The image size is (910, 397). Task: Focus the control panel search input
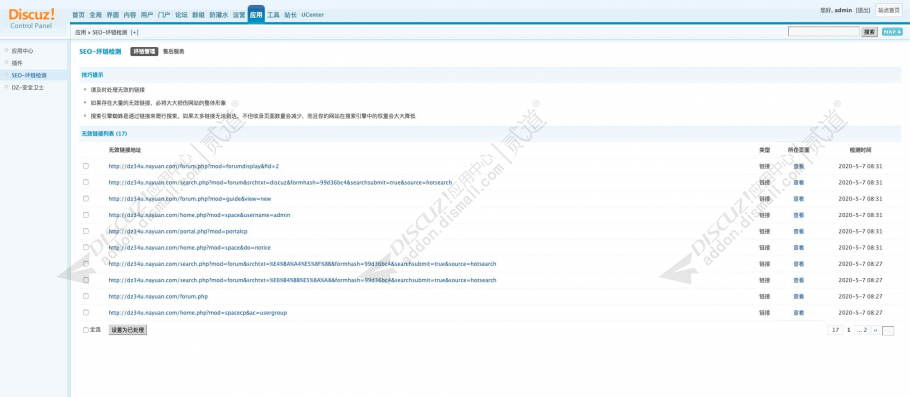pyautogui.click(x=824, y=32)
